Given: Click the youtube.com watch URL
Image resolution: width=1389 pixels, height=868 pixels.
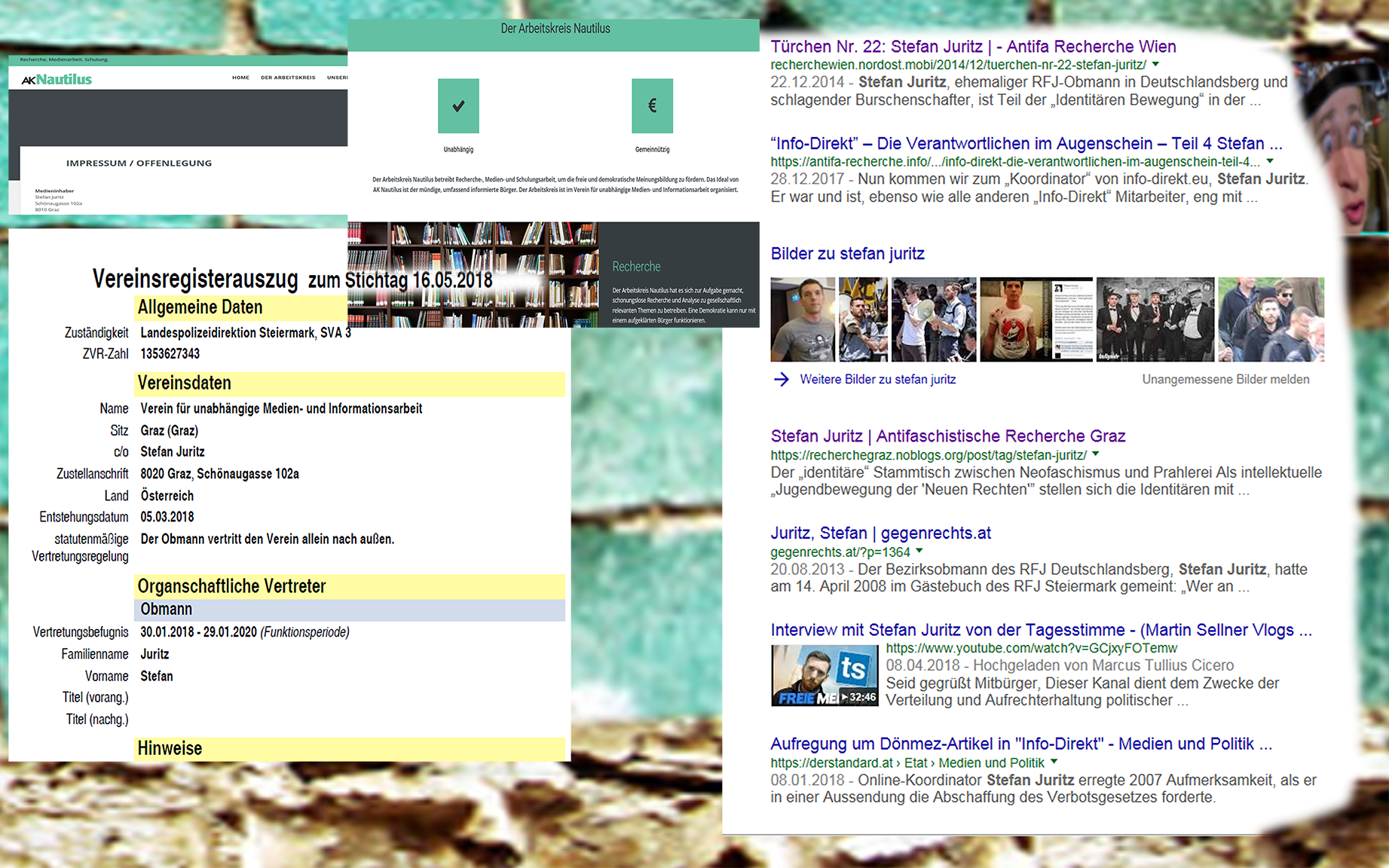Looking at the screenshot, I should point(1031,648).
